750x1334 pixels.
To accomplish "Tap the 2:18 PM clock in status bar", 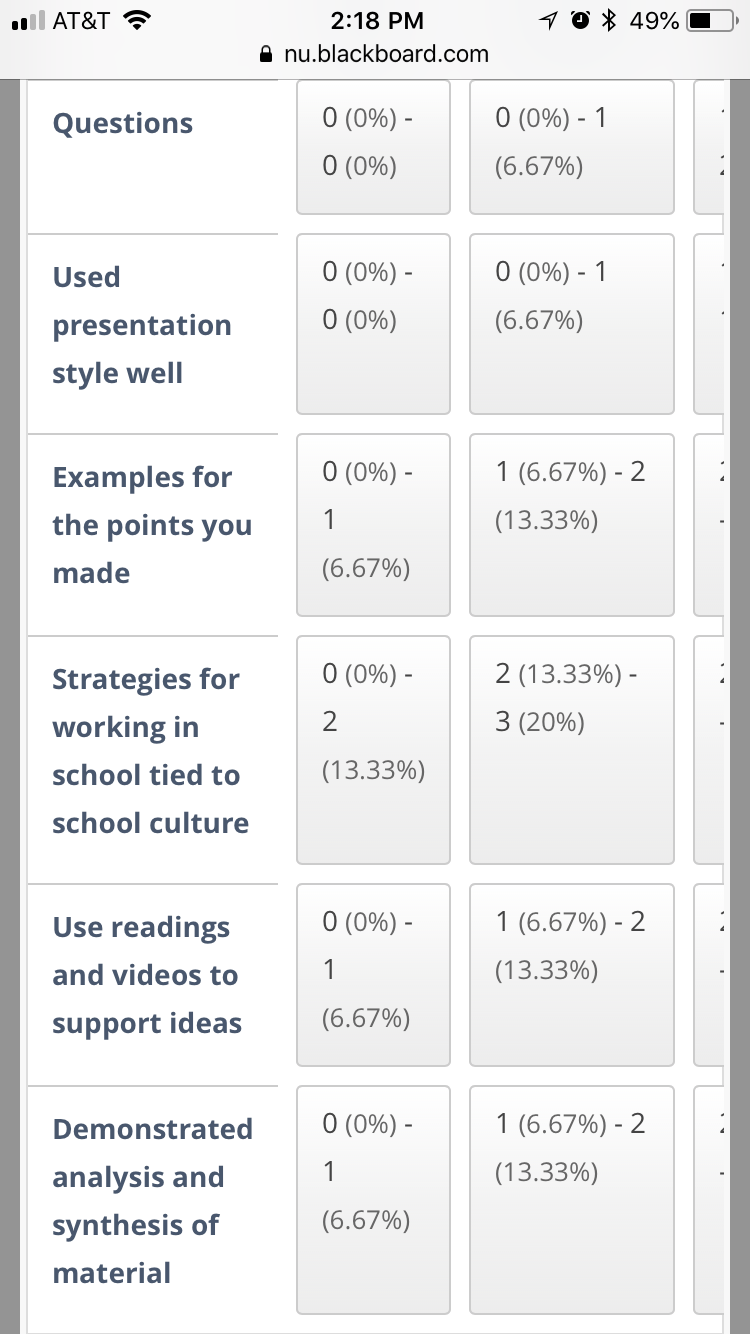I will [376, 20].
